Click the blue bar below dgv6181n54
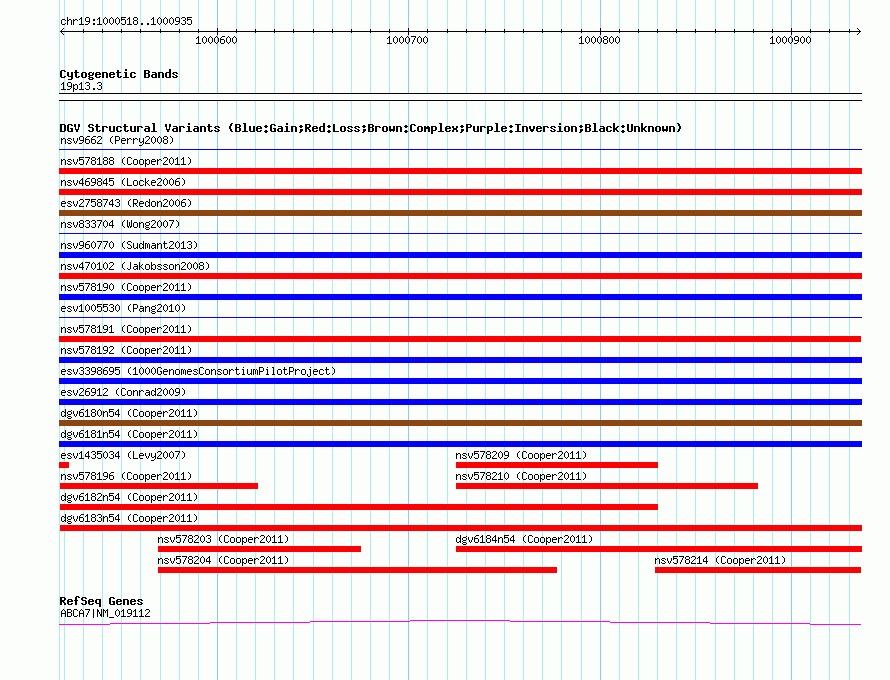This screenshot has width=890, height=680. pyautogui.click(x=460, y=444)
